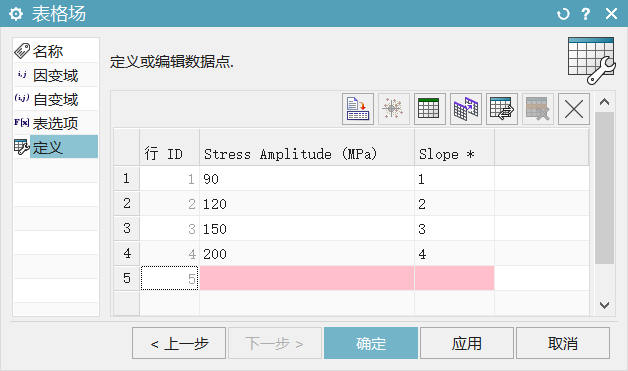The width and height of the screenshot is (628, 371).
Task: Click the slope cell in the 150 row
Action: coord(455,228)
